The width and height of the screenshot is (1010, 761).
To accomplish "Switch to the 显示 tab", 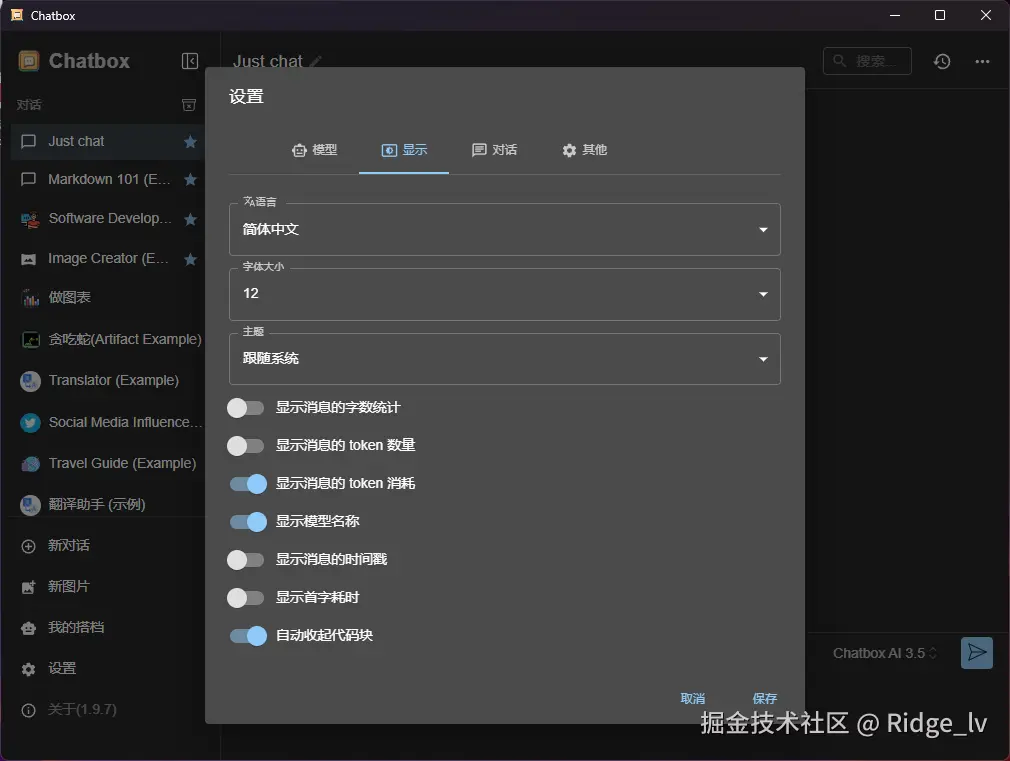I will tap(404, 150).
